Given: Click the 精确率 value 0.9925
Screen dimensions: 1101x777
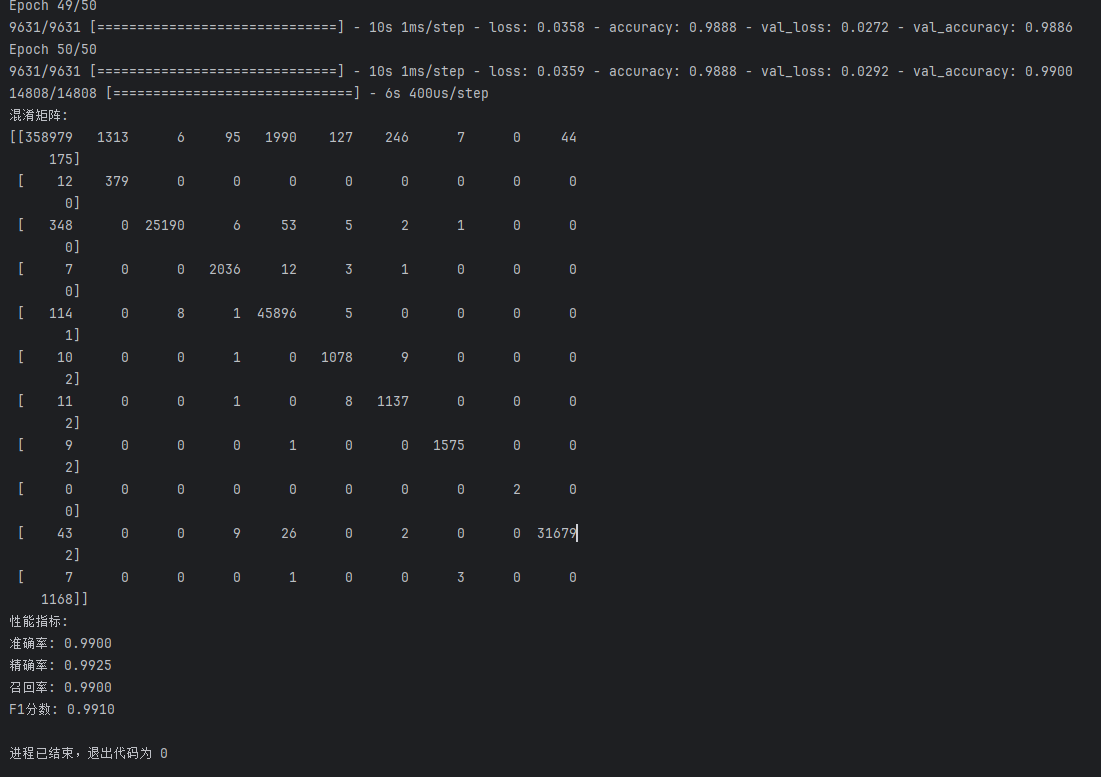Looking at the screenshot, I should click(x=87, y=665).
